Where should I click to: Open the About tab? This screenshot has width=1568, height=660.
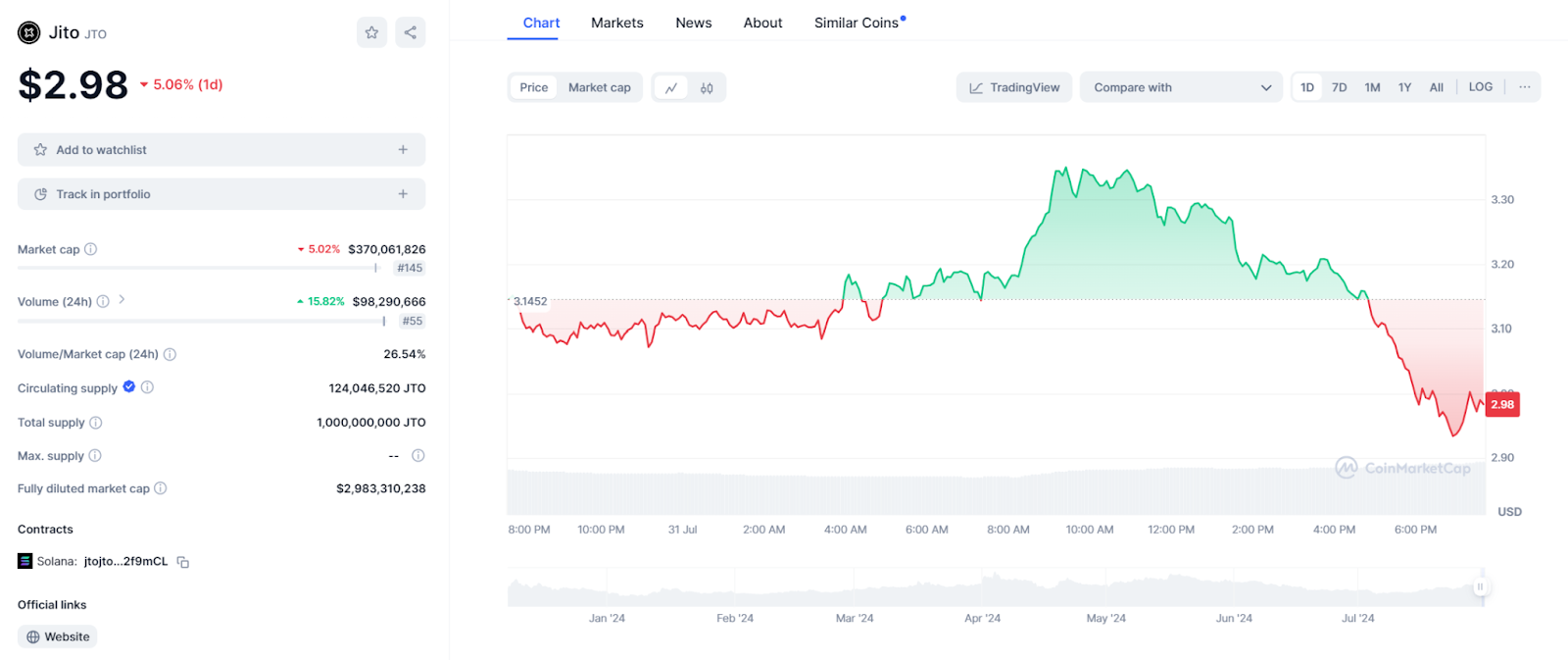(762, 23)
